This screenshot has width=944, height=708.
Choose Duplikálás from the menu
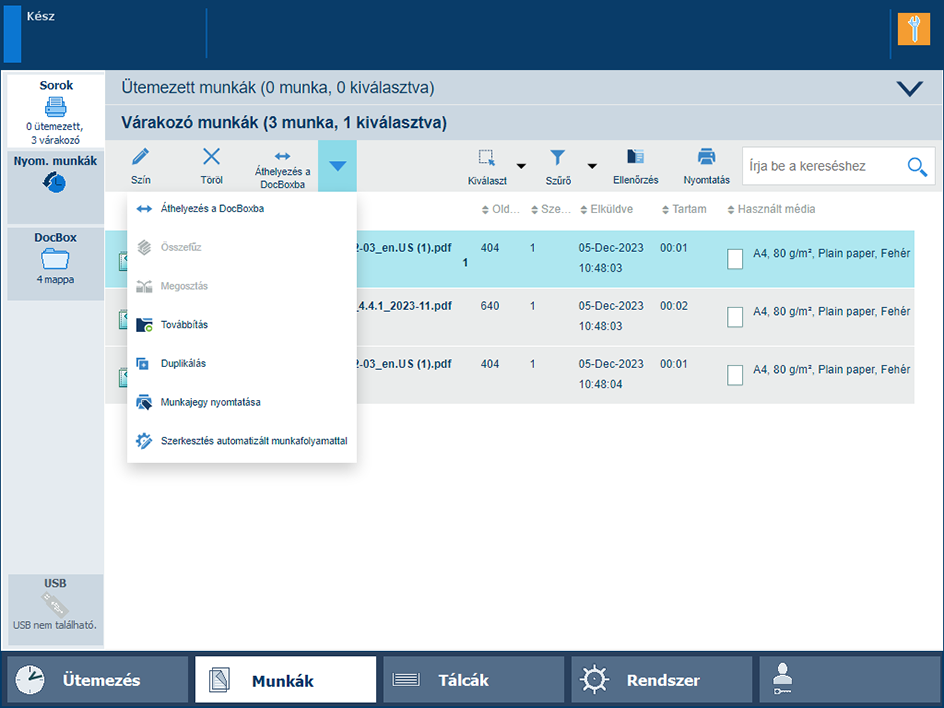pyautogui.click(x=183, y=363)
